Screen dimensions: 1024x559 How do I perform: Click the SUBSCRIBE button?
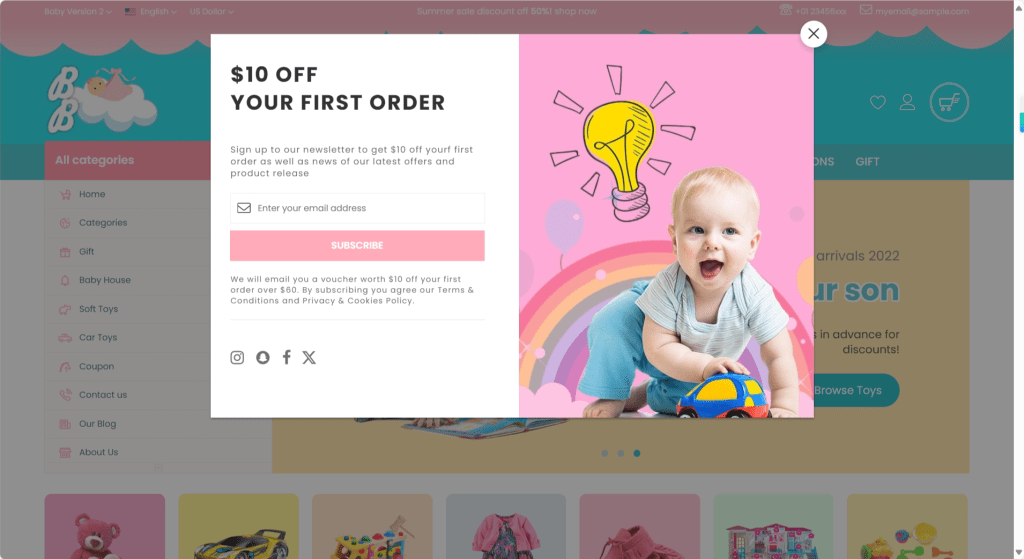357,246
